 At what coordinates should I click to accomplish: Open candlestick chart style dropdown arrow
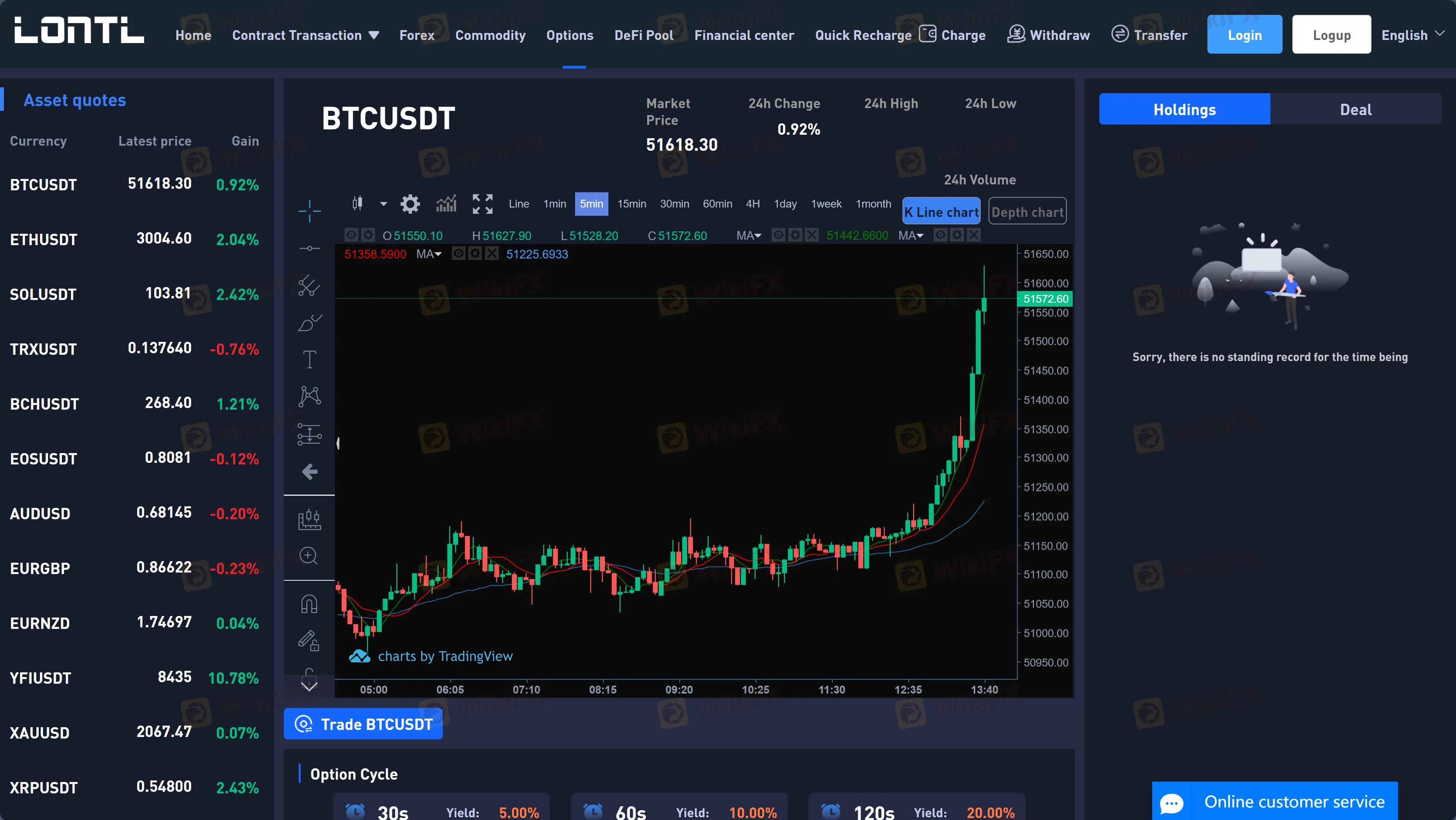click(383, 204)
